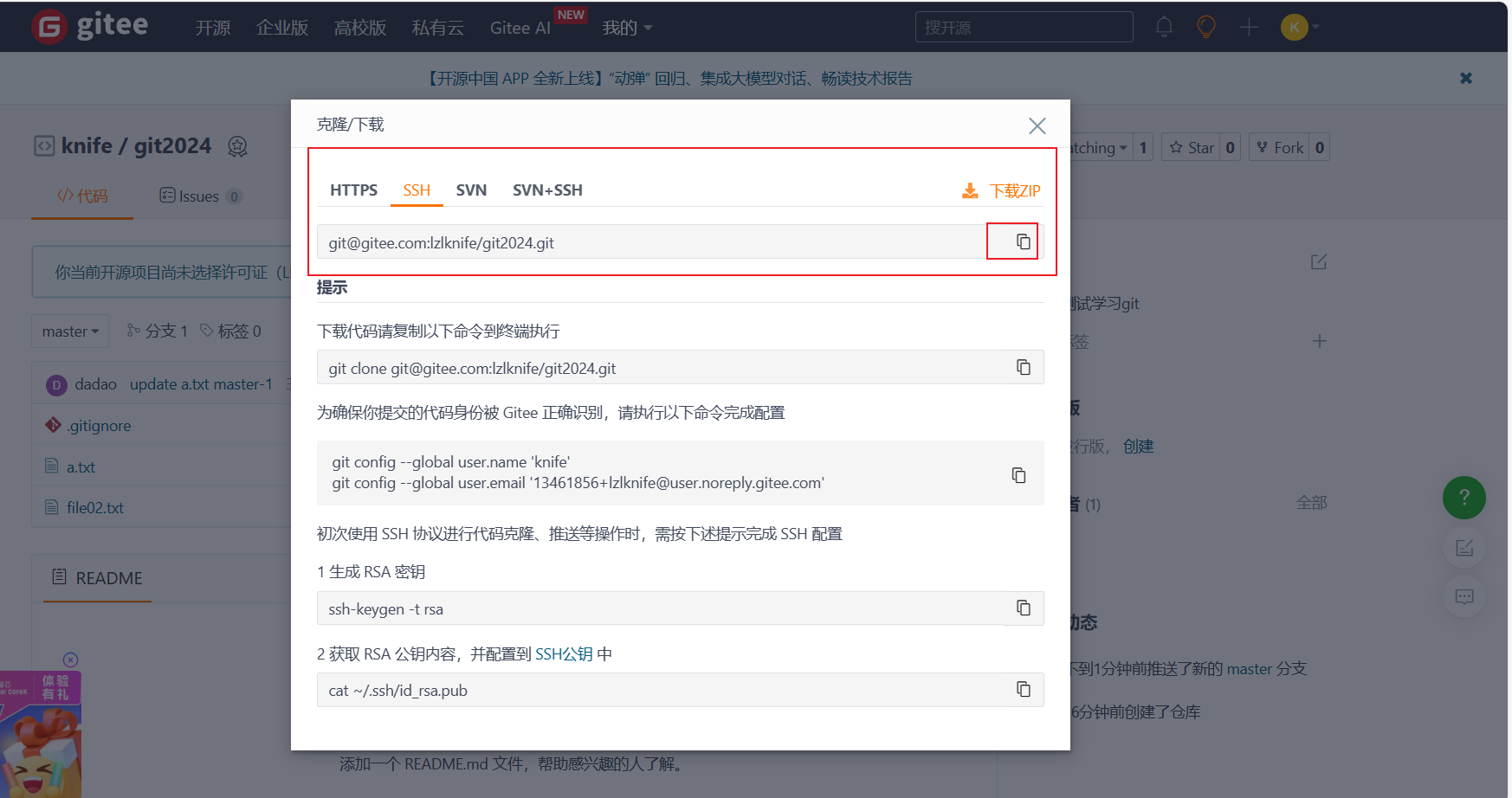
Task: View the 标签 0 tags
Action: coord(230,331)
